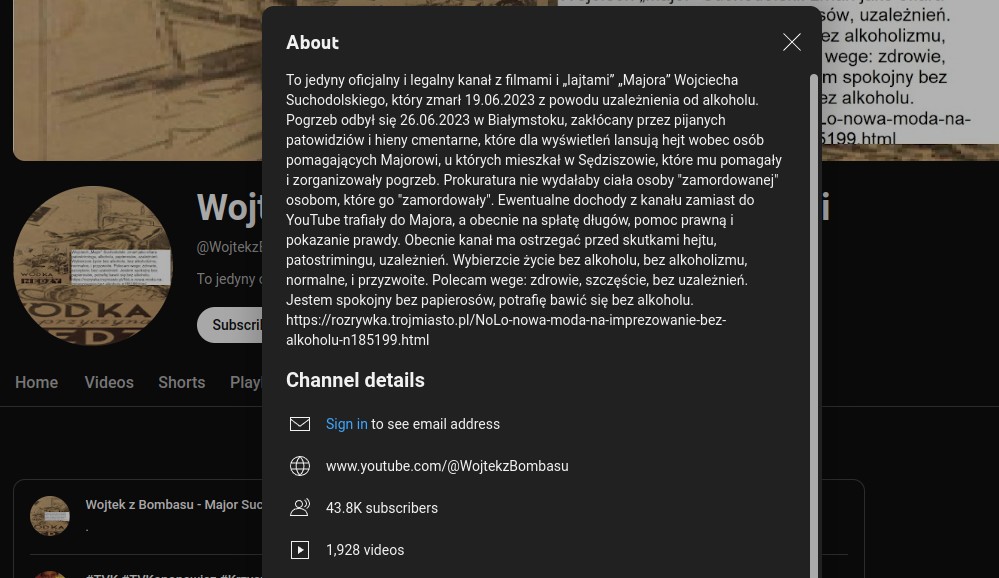Click Sign in to see email address
This screenshot has height=578, width=999.
(346, 424)
